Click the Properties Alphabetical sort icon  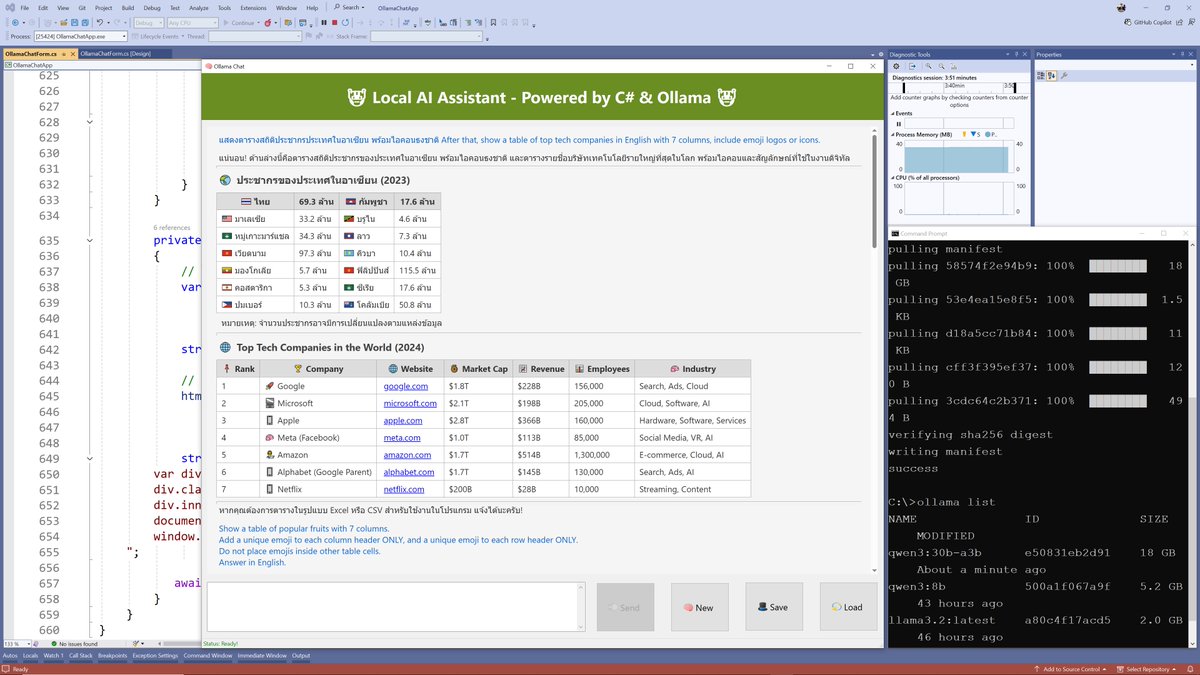click(x=1051, y=75)
